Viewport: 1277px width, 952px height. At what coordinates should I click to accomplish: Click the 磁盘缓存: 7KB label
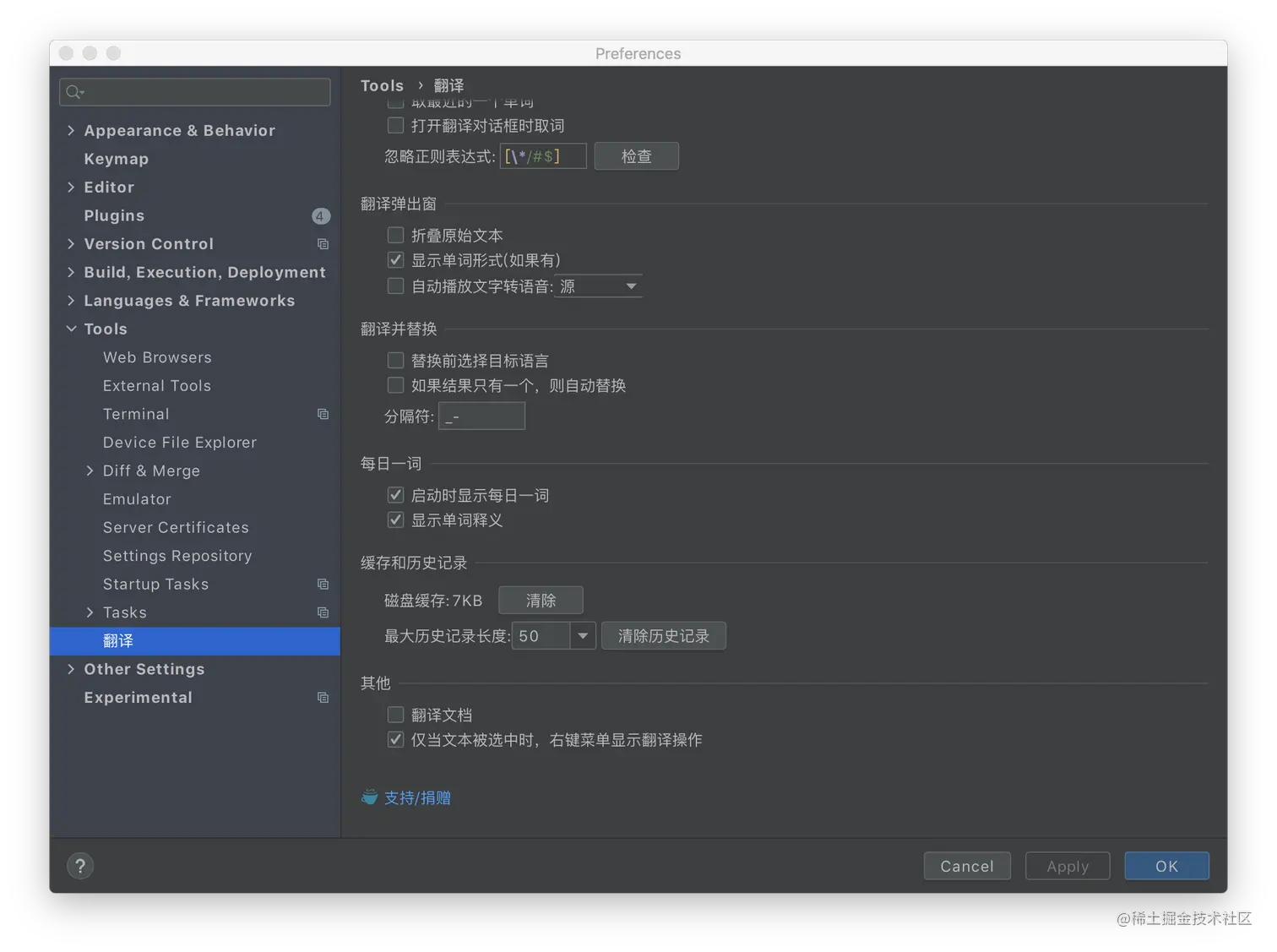[x=433, y=601]
